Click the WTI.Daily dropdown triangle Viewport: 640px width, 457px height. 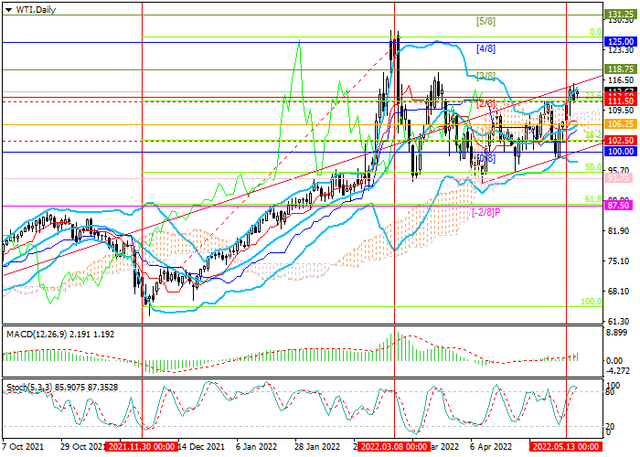(x=8, y=8)
